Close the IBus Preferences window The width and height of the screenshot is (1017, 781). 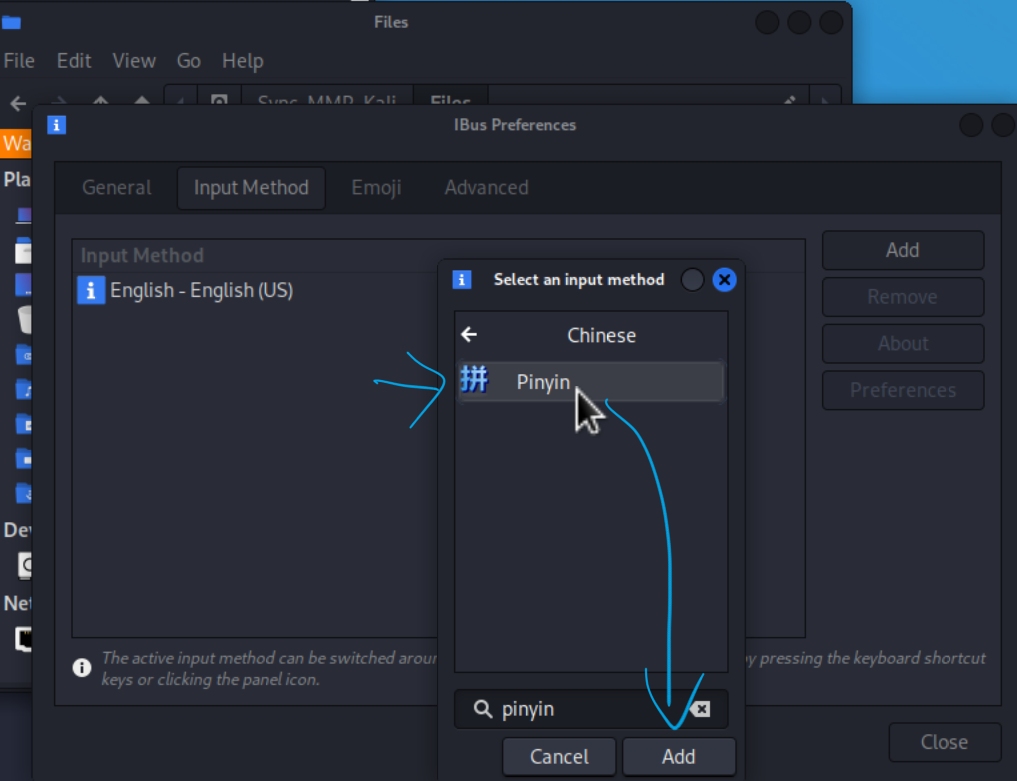944,741
